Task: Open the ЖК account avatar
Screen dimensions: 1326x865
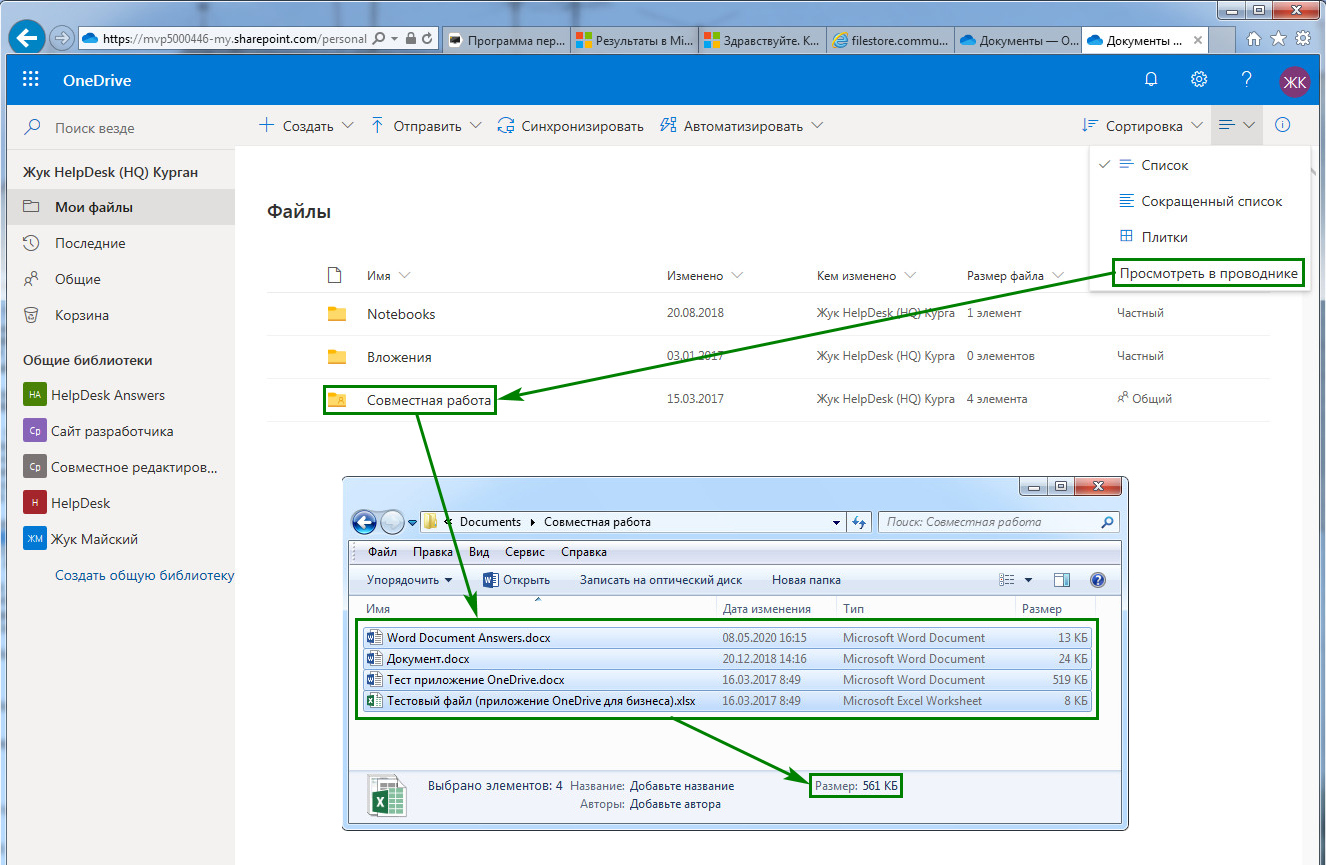Action: [1295, 82]
